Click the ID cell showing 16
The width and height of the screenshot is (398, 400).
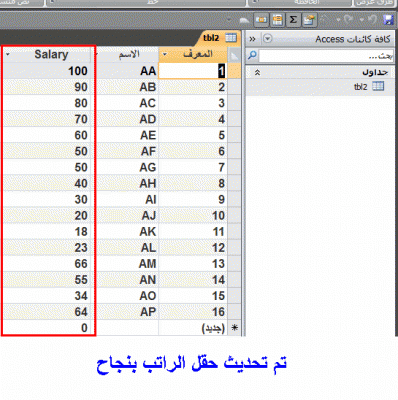pyautogui.click(x=193, y=312)
